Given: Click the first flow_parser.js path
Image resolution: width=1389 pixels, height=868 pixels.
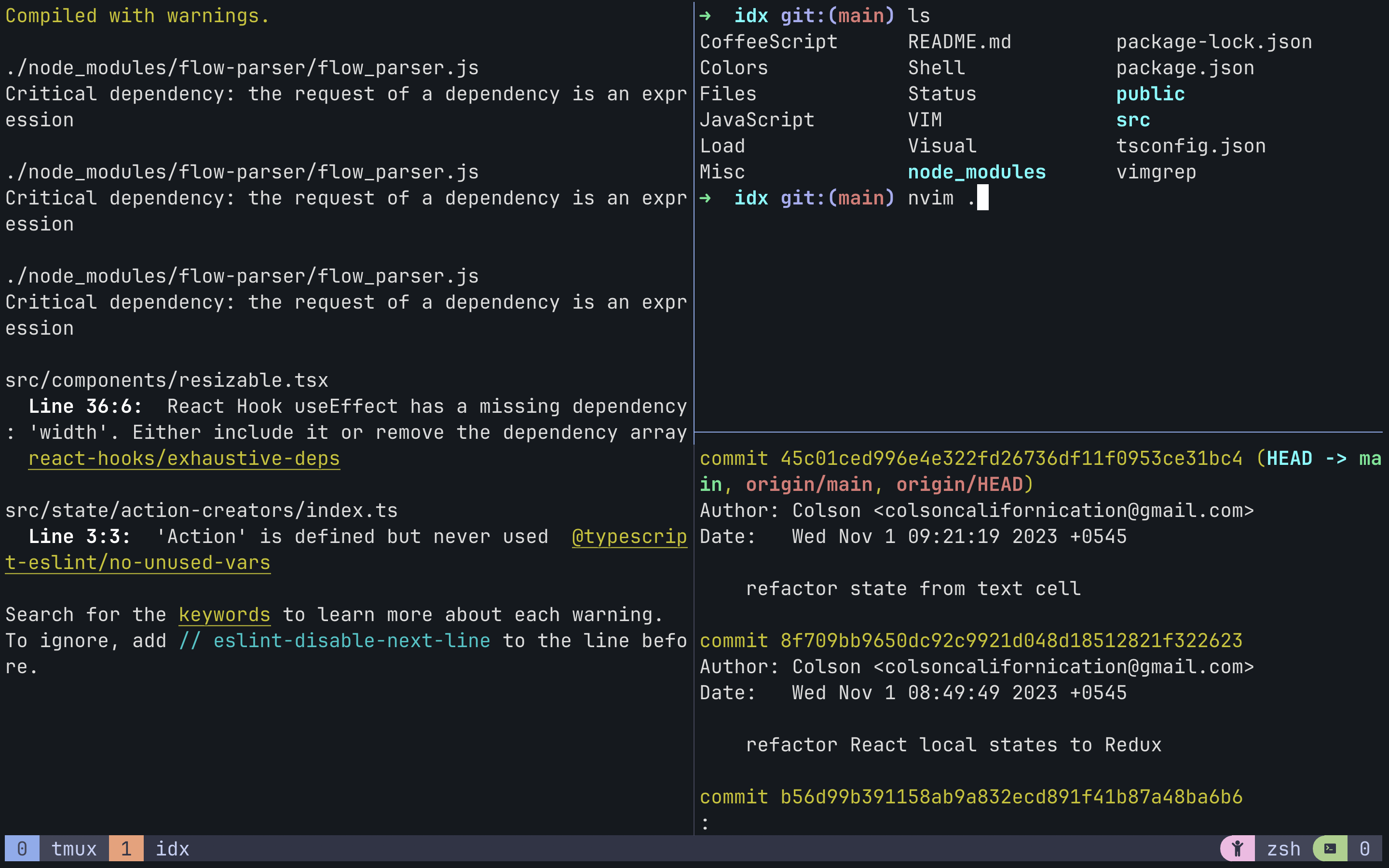Looking at the screenshot, I should point(242,68).
